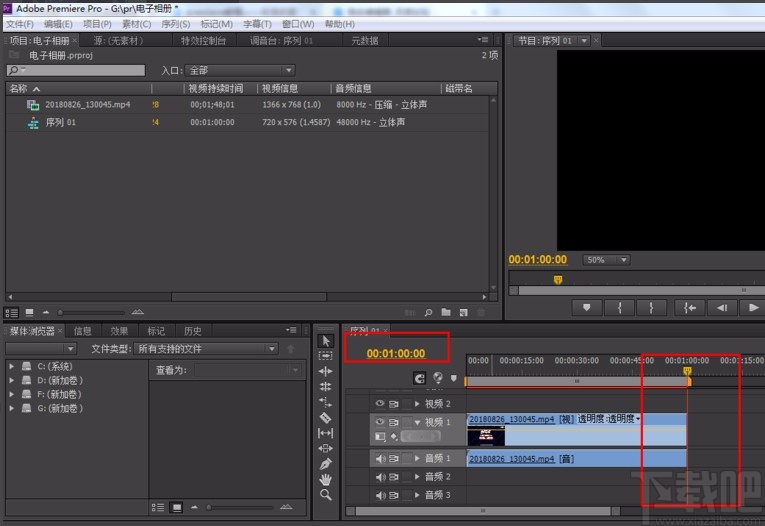765x526 pixels.
Task: Select the Zoom magnifier tool
Action: (325, 495)
